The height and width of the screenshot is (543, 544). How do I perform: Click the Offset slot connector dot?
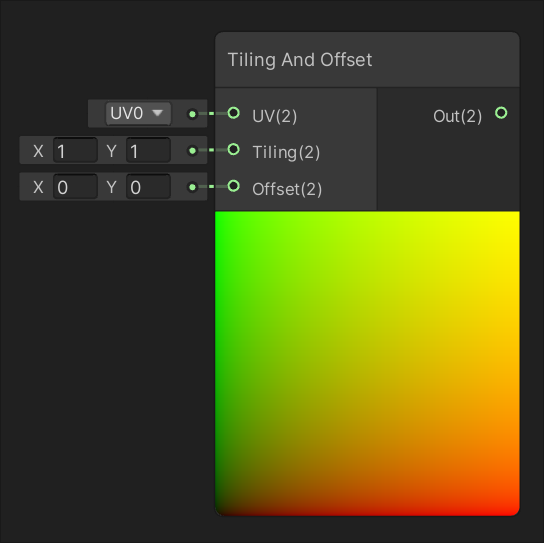(193, 187)
